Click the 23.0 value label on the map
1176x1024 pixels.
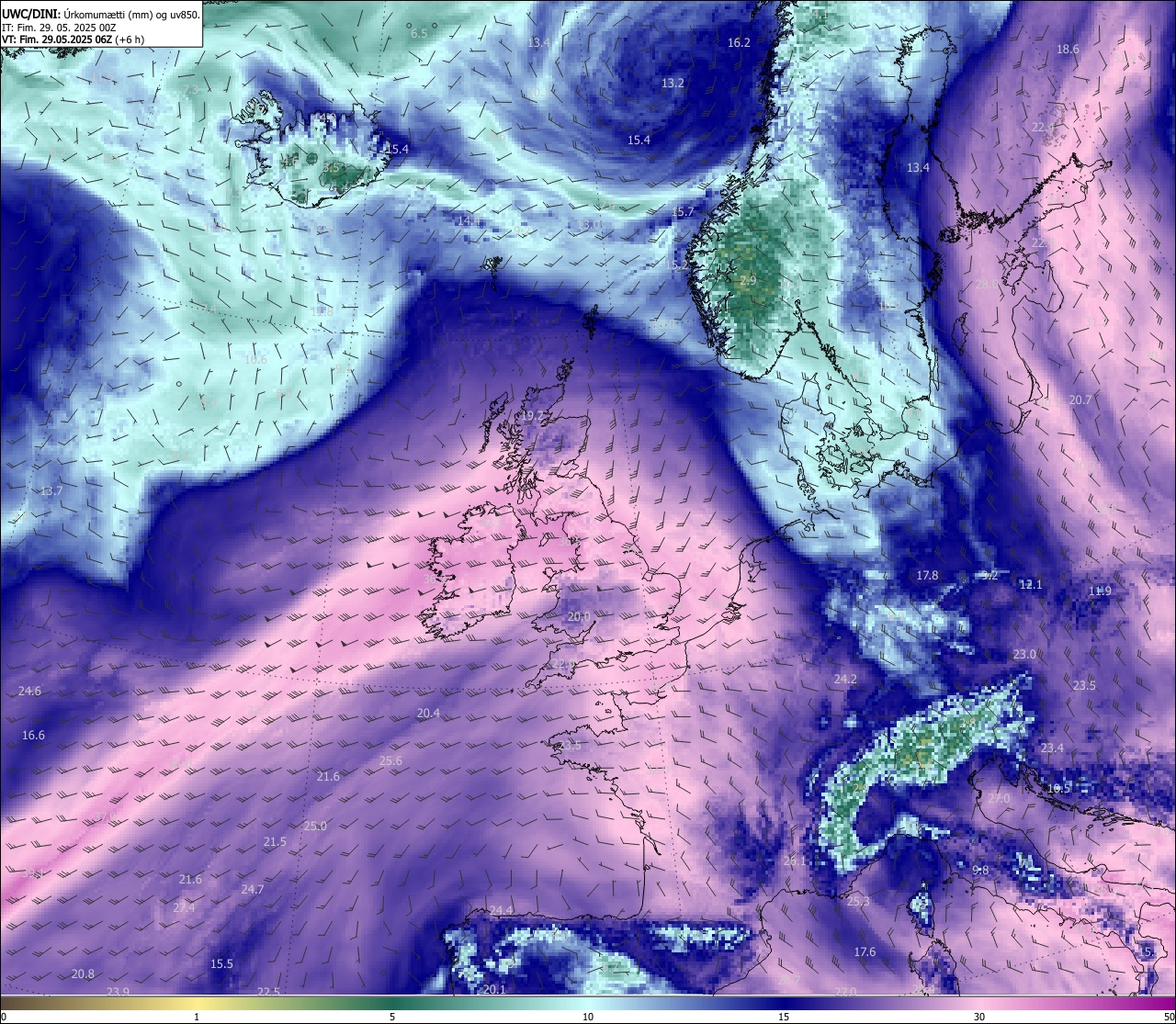(x=1023, y=655)
